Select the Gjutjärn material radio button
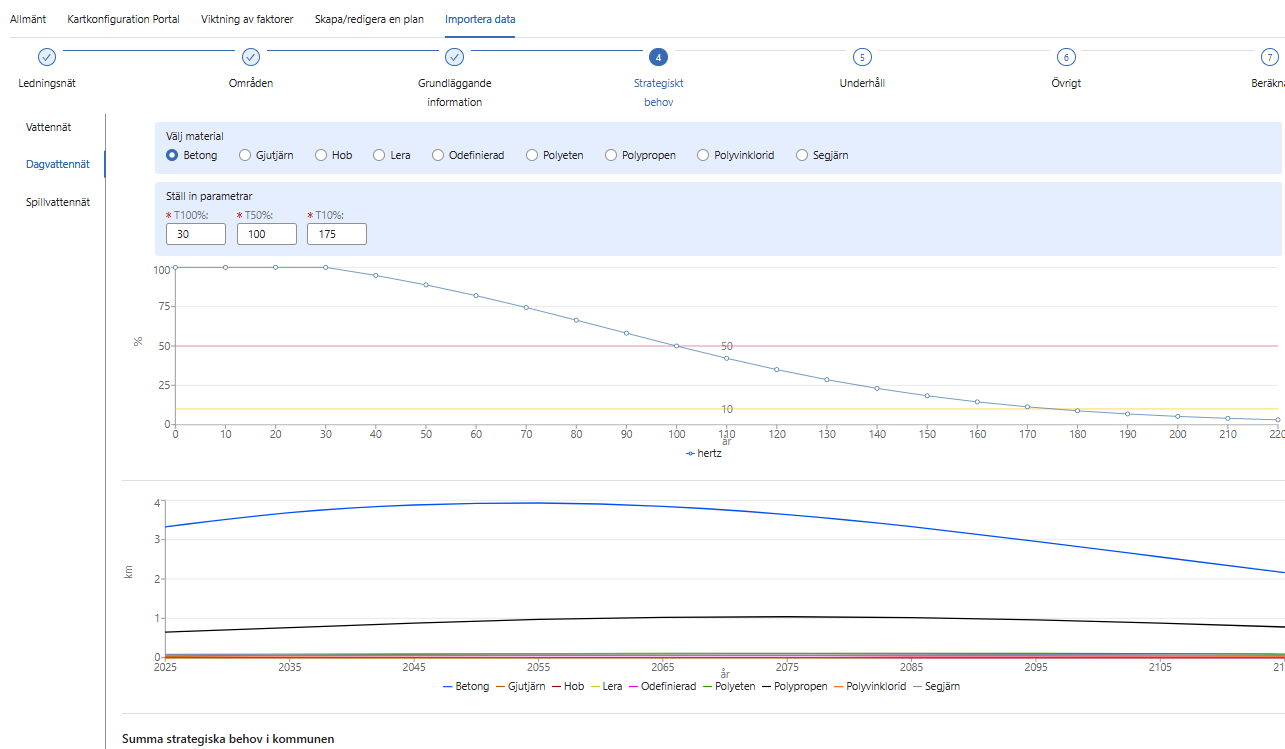 click(244, 155)
